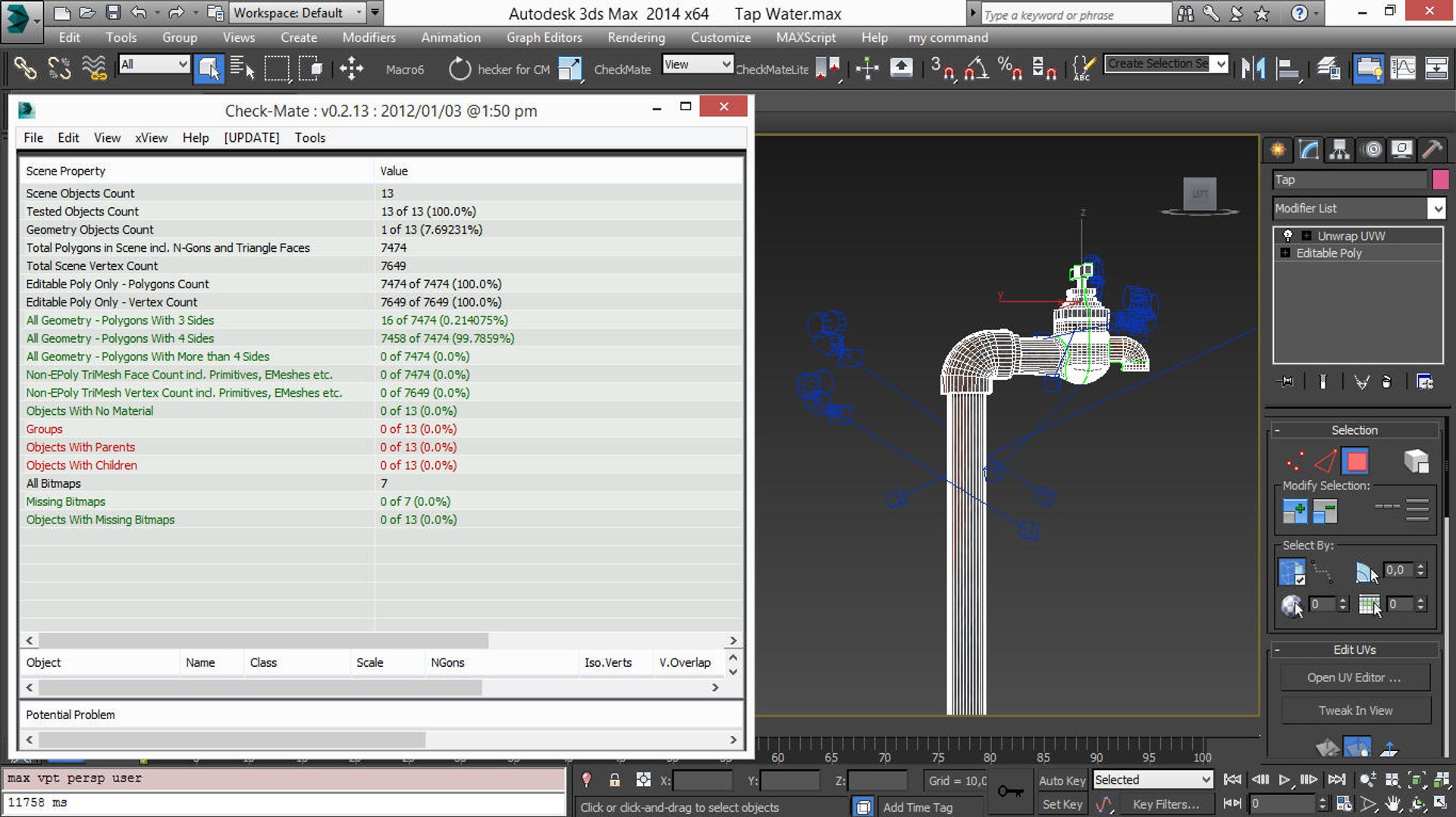Click the search keyword or phrase field
Screen dimensions: 1456x817
1076,14
